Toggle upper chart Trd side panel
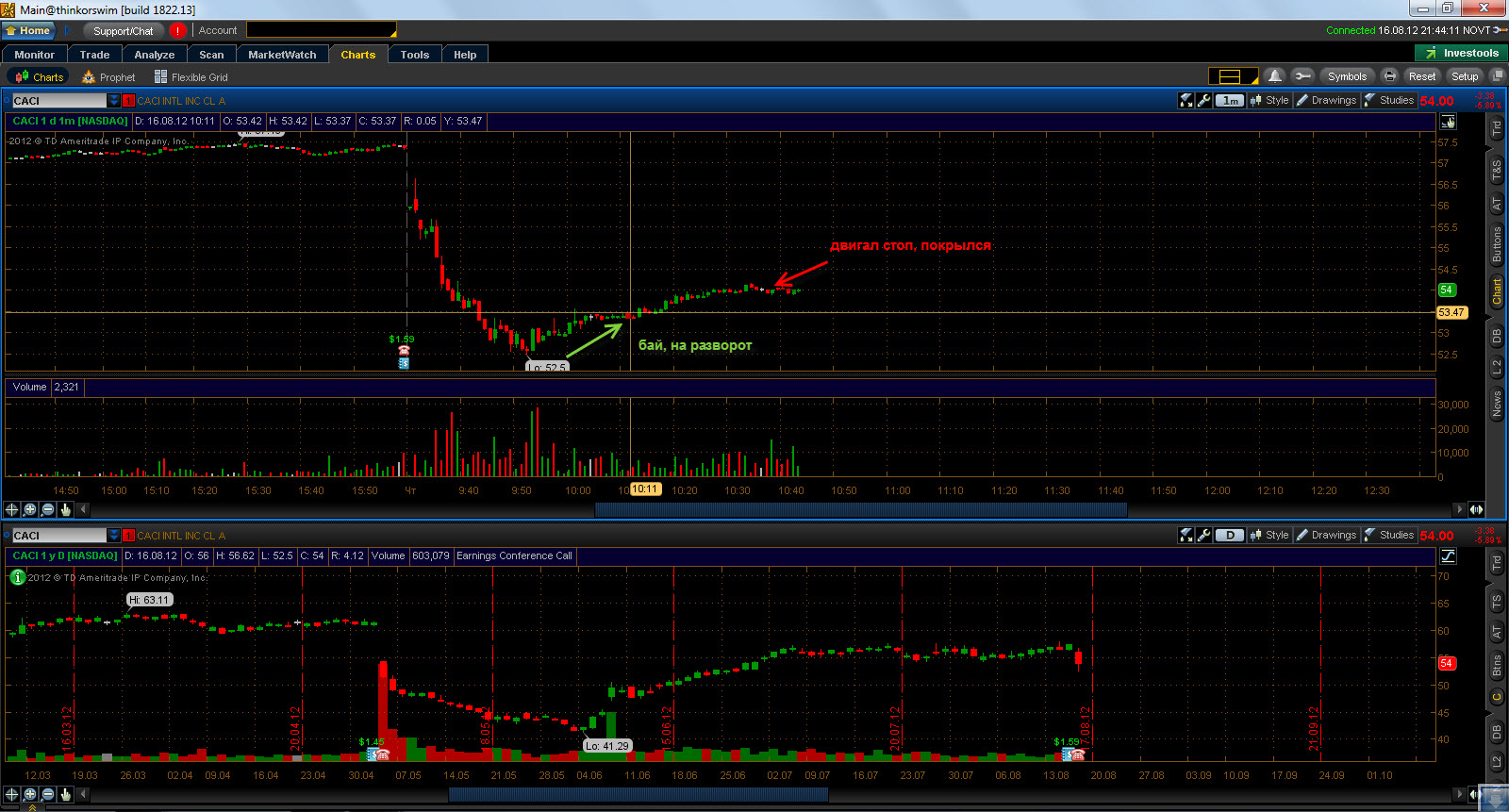 click(x=1497, y=128)
